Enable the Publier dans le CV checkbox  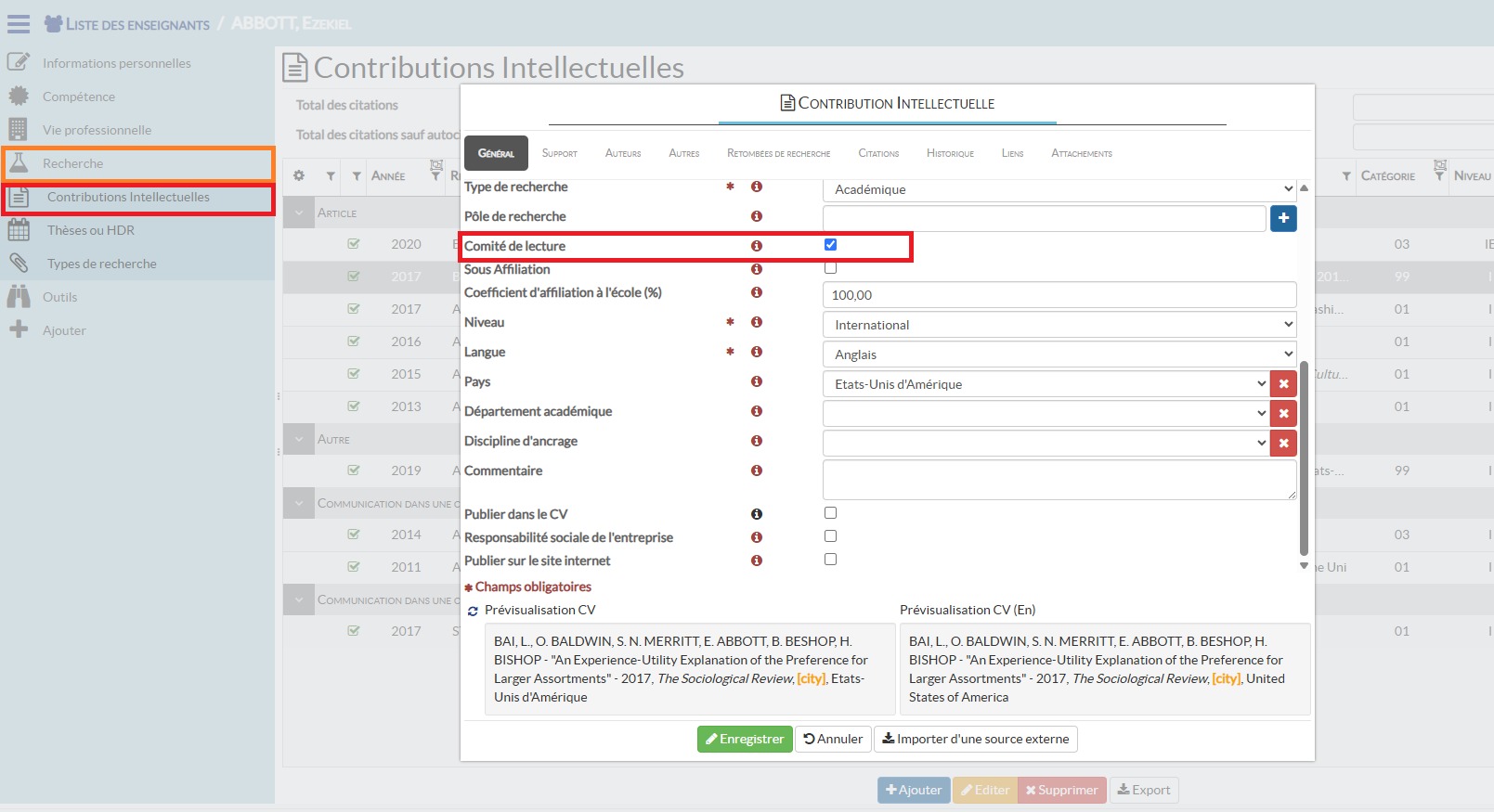click(x=830, y=513)
